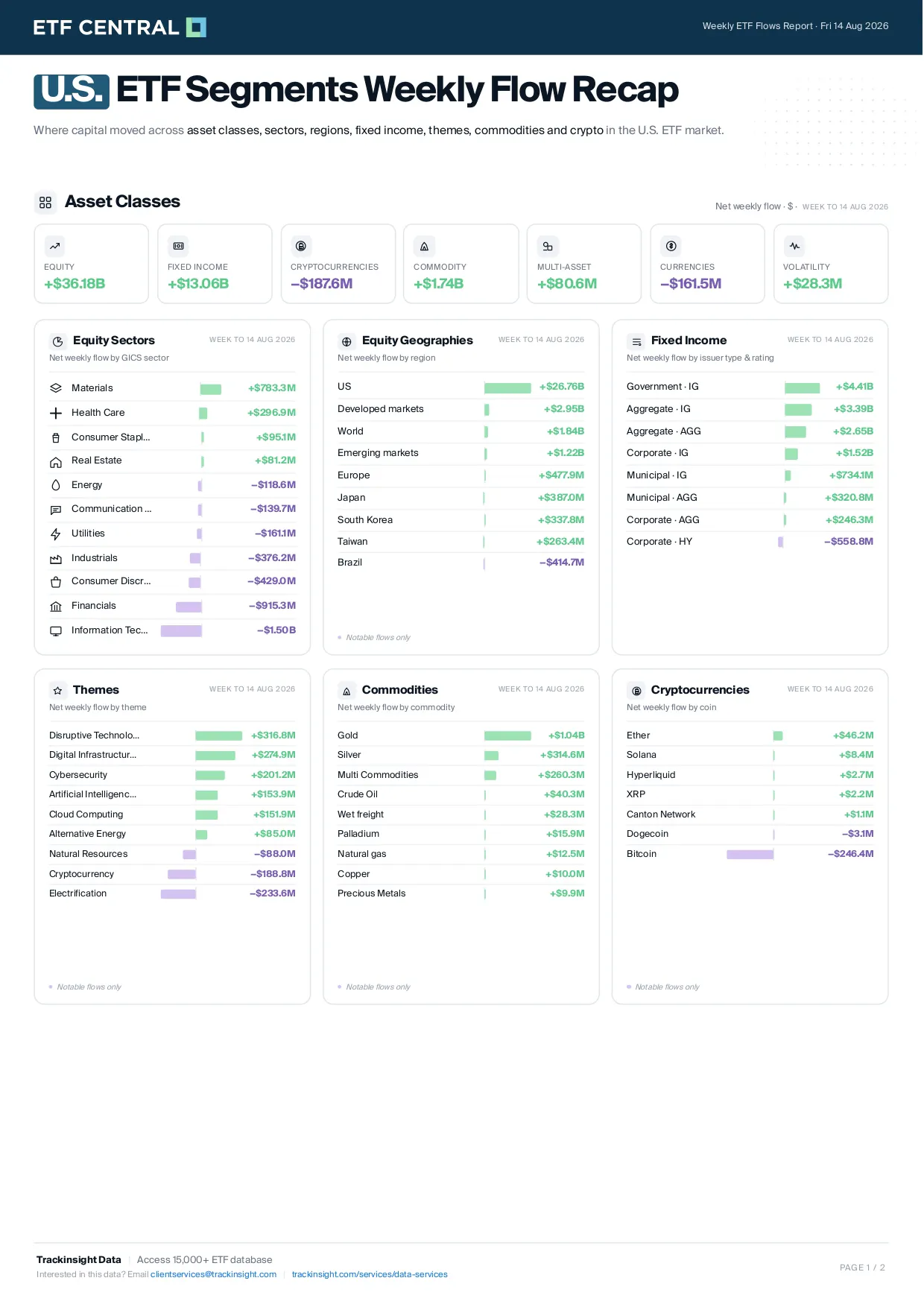924x1307 pixels.
Task: Click the Cryptocurrencies card bitcoin icon
Action: click(x=301, y=246)
